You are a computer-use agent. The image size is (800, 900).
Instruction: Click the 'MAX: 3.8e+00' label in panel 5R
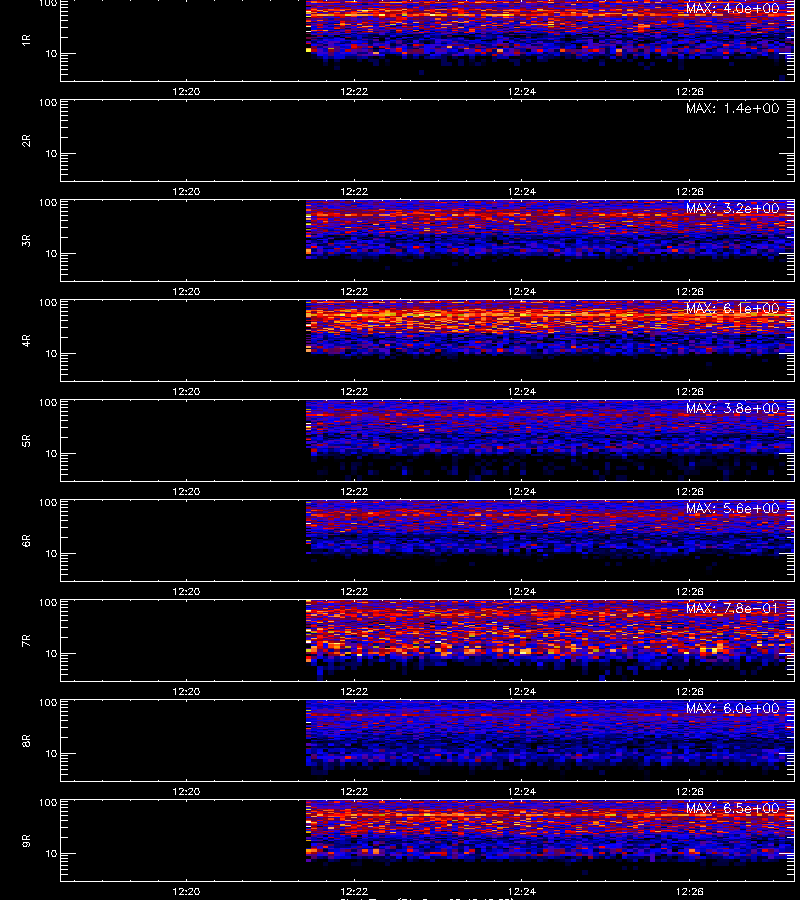pos(732,408)
